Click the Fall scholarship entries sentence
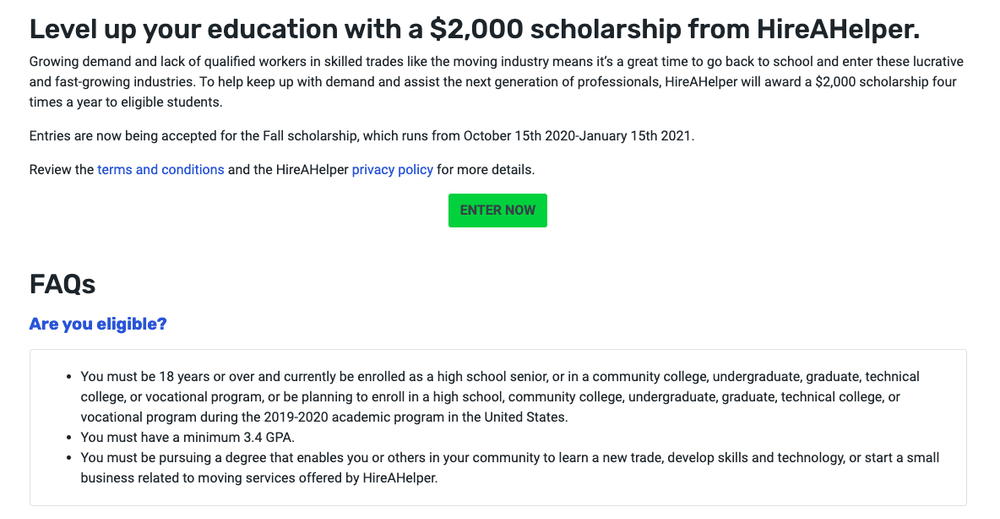The width and height of the screenshot is (1000, 519). (362, 136)
